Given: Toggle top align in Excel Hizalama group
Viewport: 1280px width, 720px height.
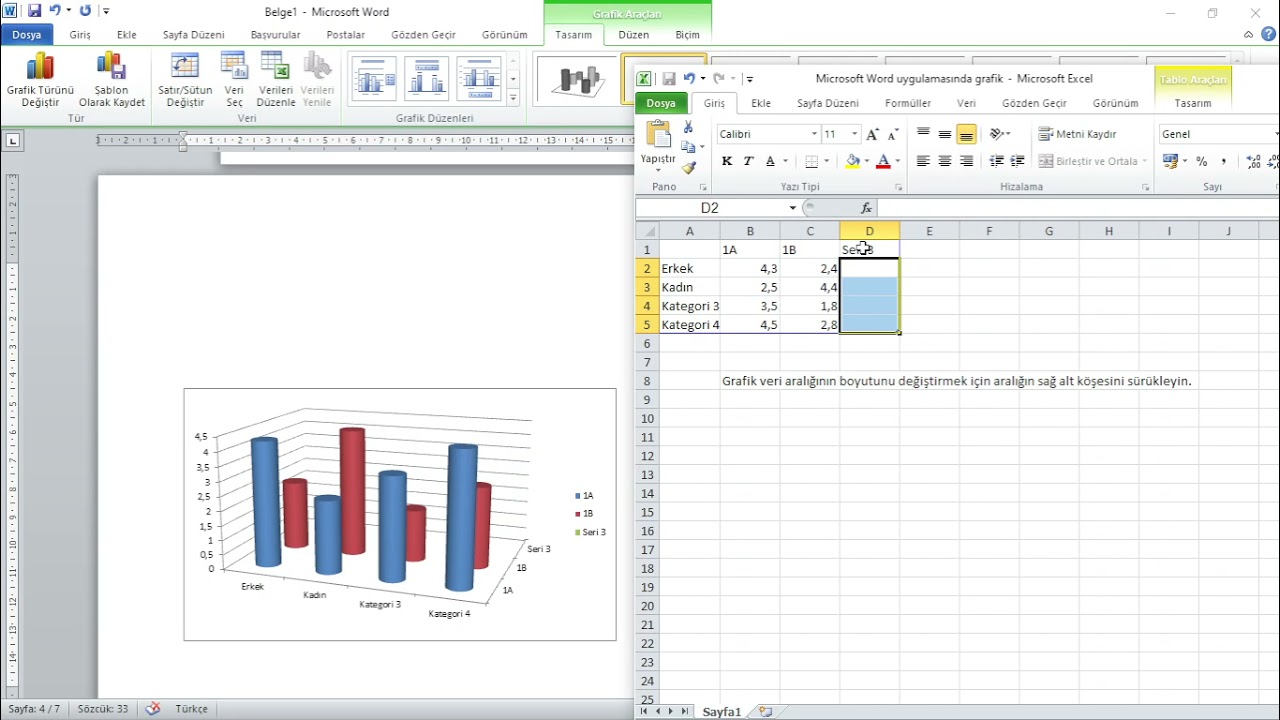Looking at the screenshot, I should point(923,134).
